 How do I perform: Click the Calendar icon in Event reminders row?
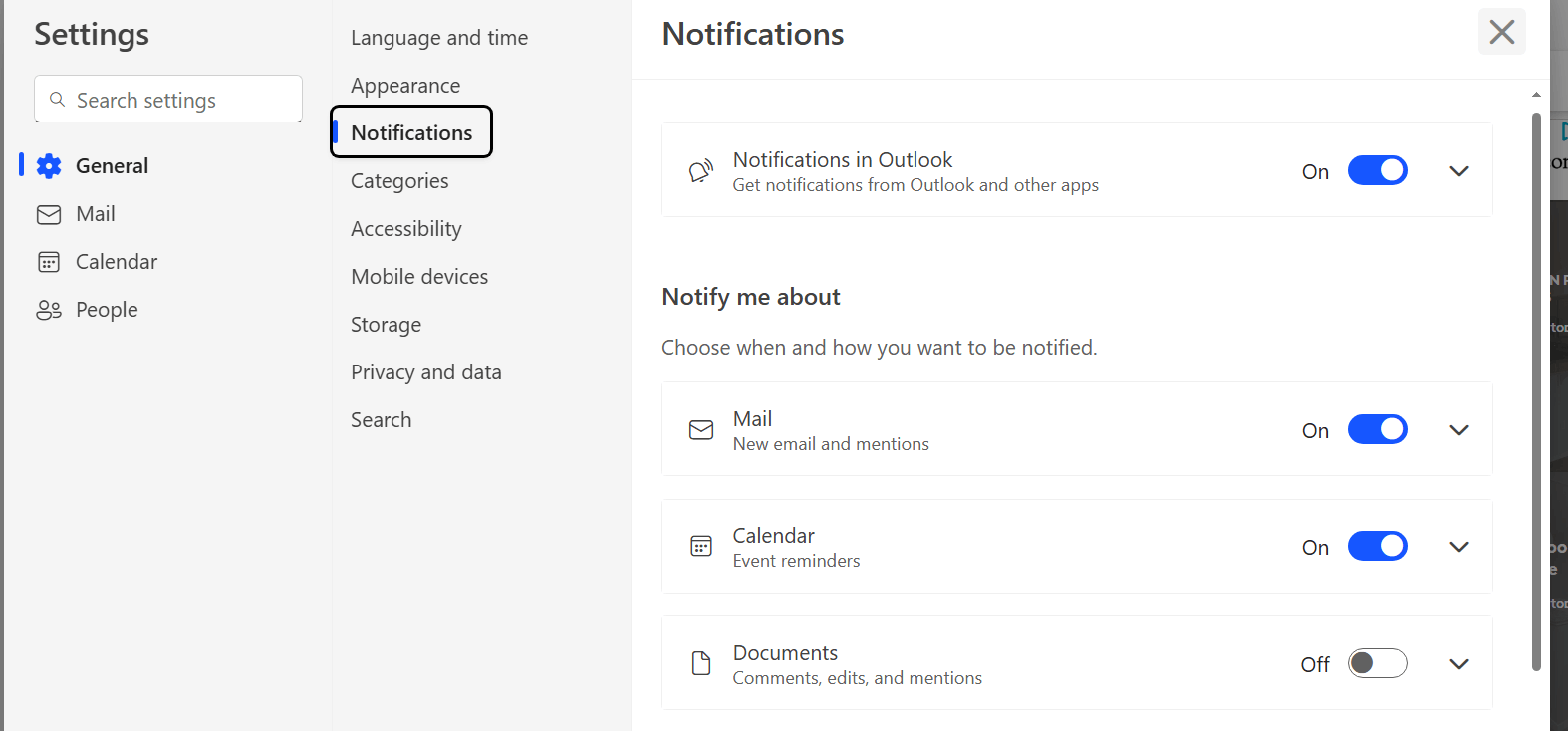[701, 546]
